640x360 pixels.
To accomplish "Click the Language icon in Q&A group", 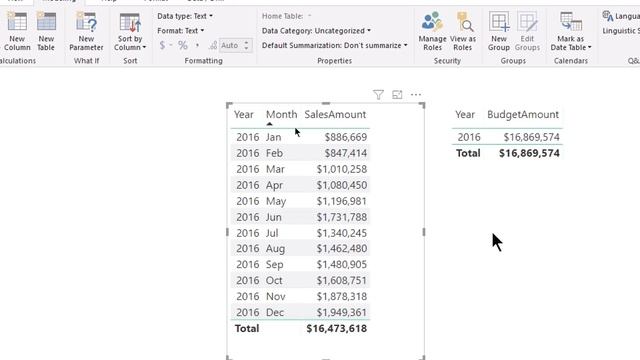I will point(608,16).
